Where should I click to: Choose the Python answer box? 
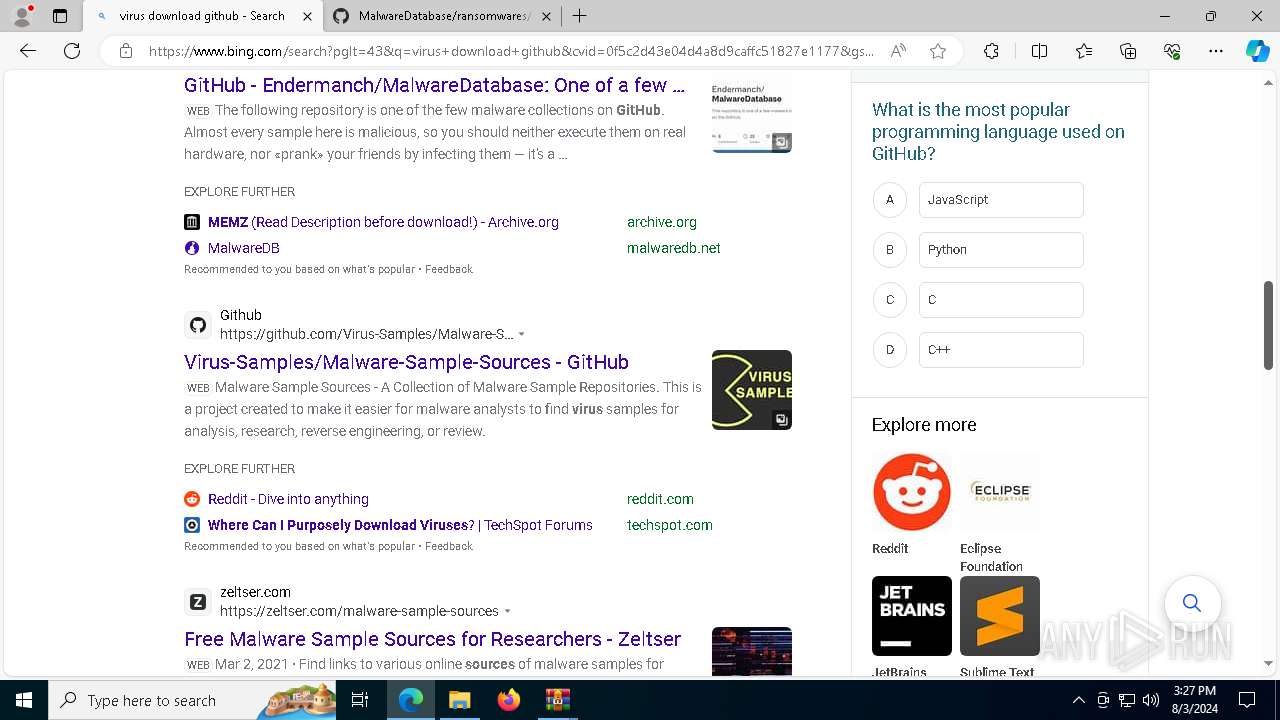coord(1001,249)
